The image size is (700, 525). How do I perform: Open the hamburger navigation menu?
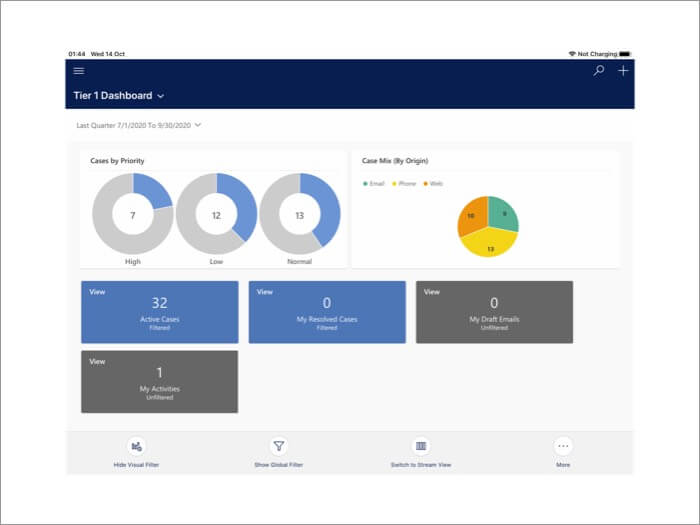click(x=79, y=71)
